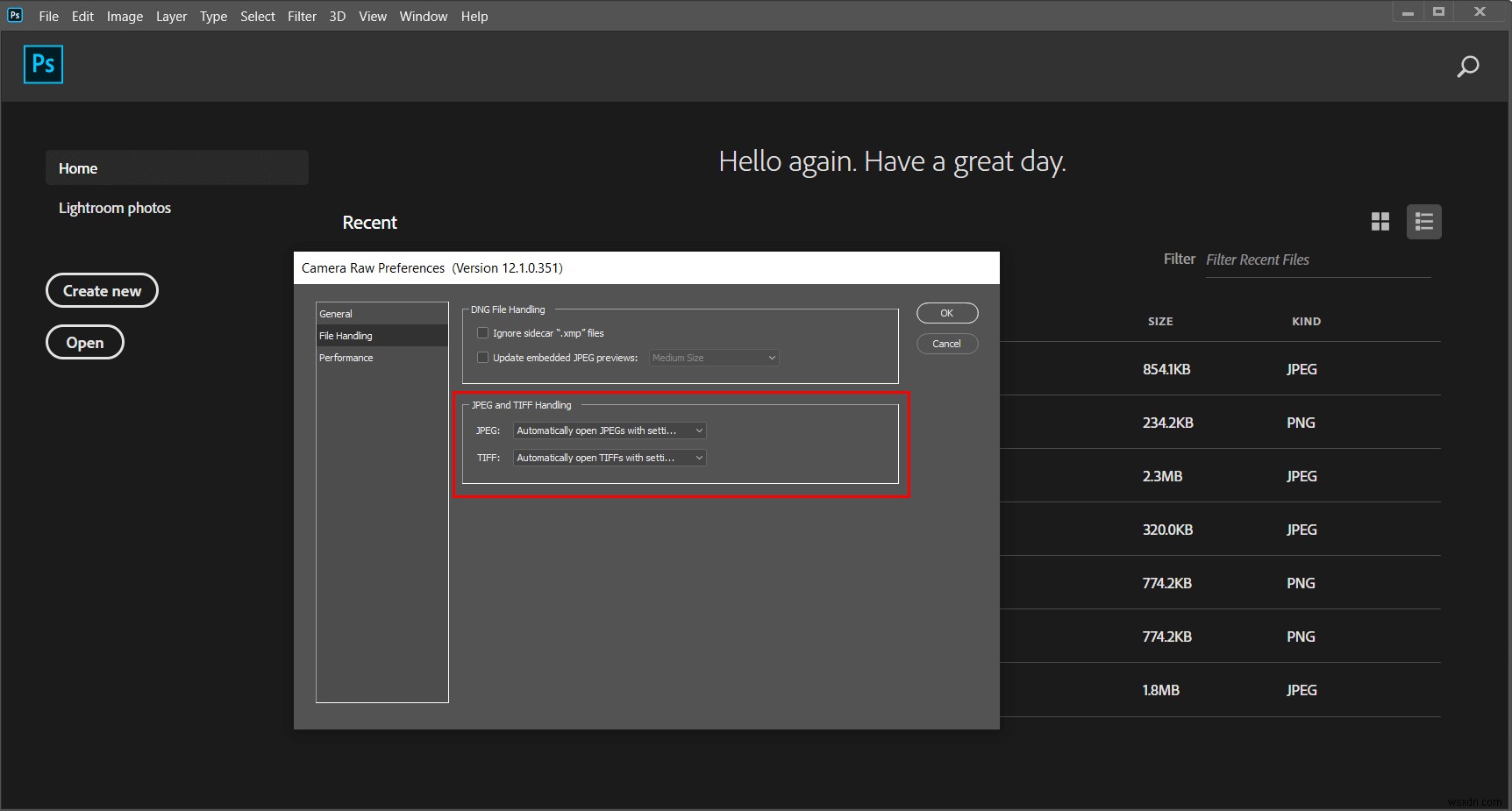Open the TIFF handling dropdown
The image size is (1512, 811).
[609, 457]
